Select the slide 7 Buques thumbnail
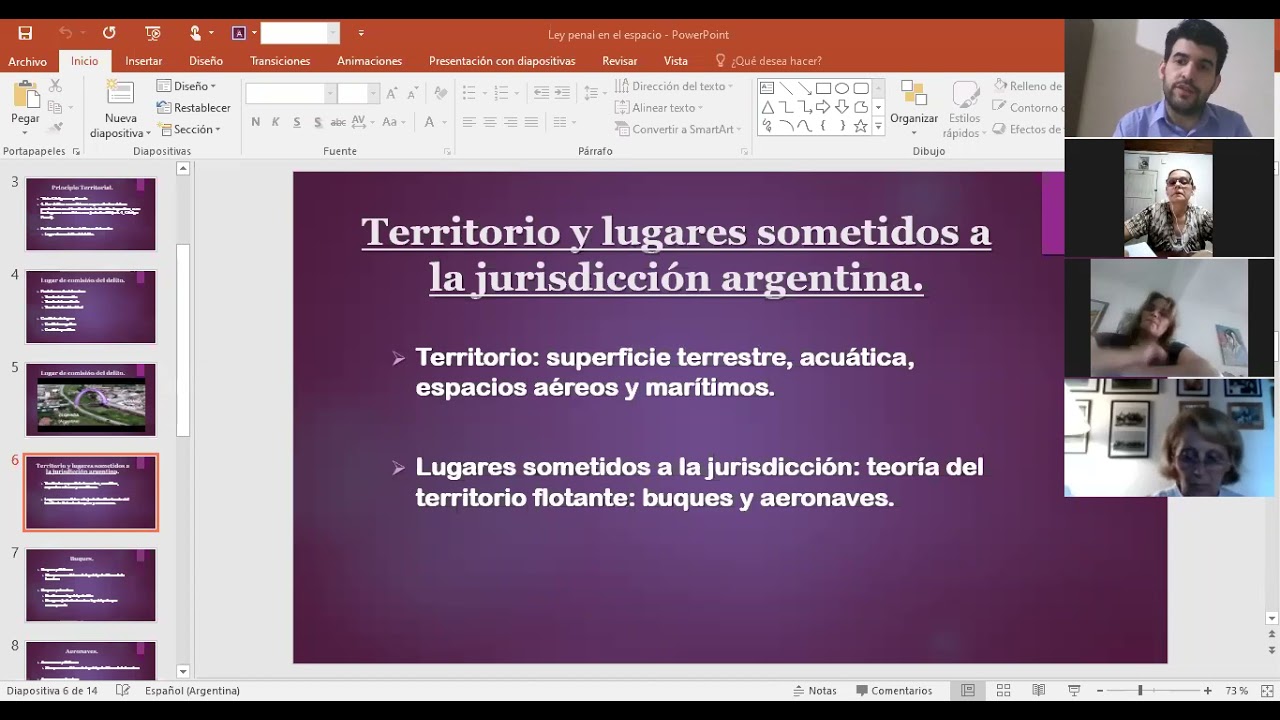The image size is (1280, 720). pos(91,585)
